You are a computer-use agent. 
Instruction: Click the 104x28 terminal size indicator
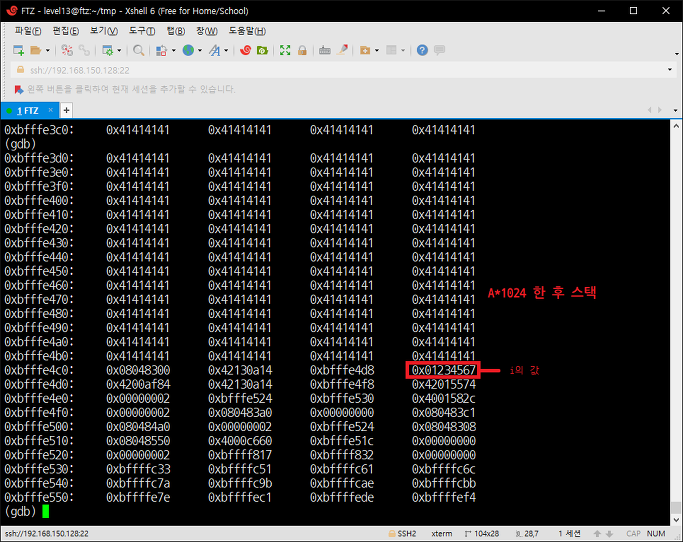[x=482, y=534]
